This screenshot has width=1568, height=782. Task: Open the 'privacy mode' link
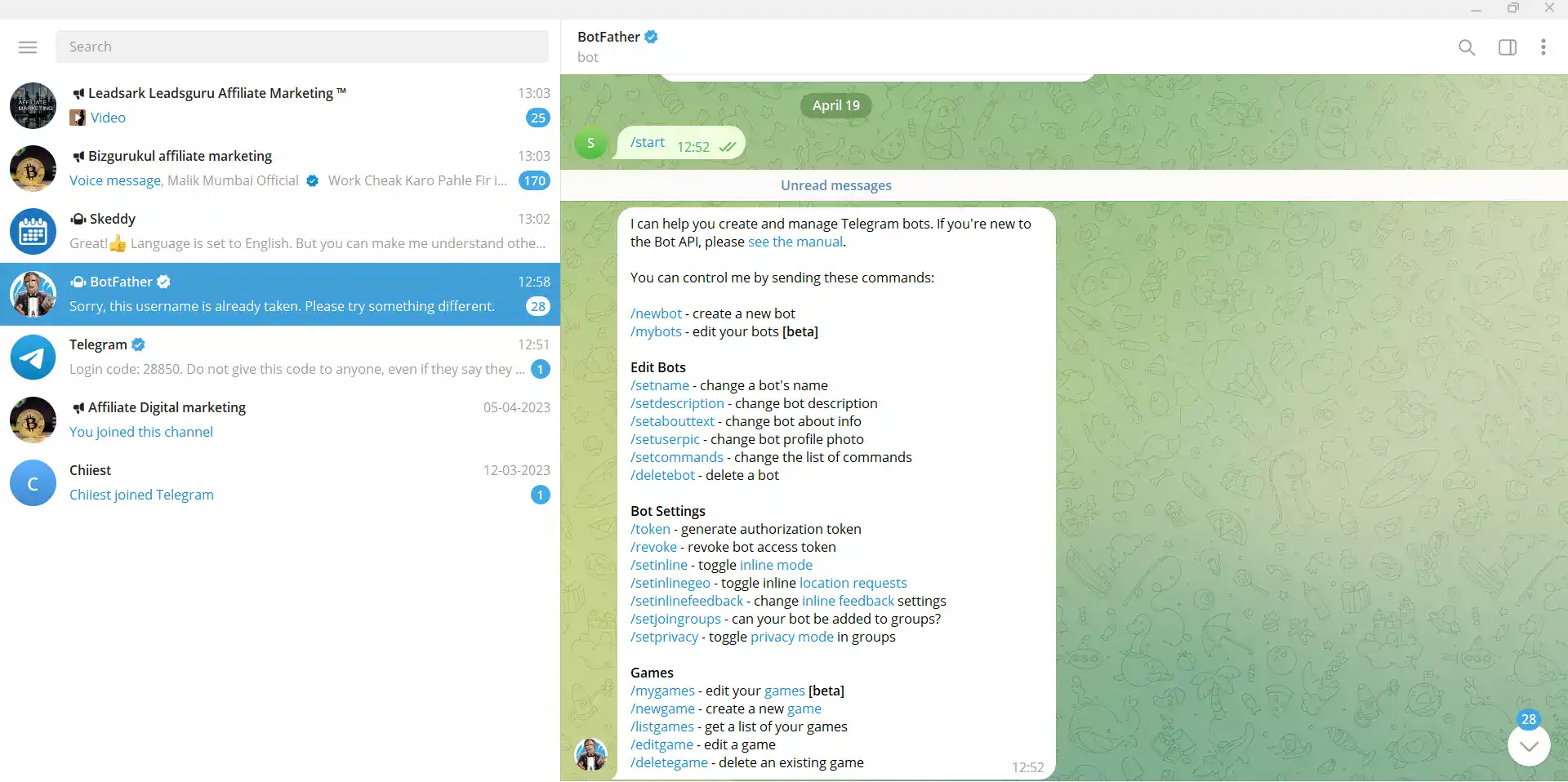point(791,637)
